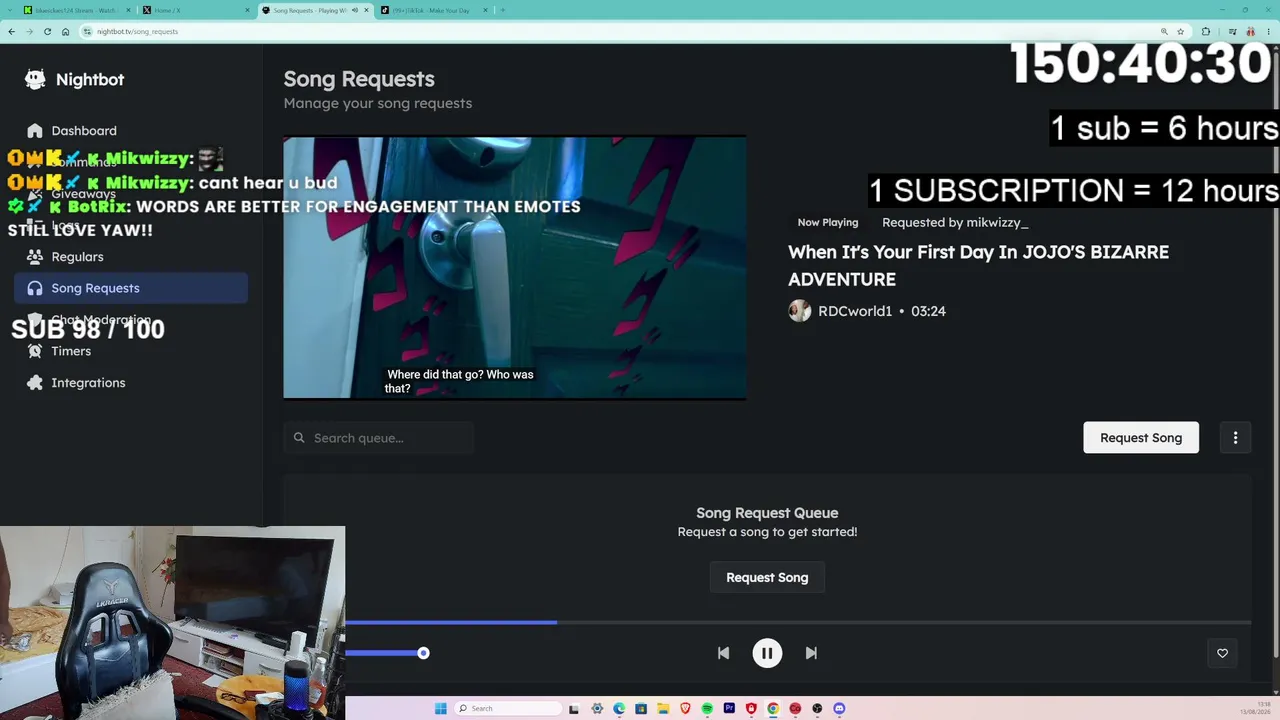Open the browser extensions puzzle icon
This screenshot has height=720, width=1280.
tap(1205, 32)
